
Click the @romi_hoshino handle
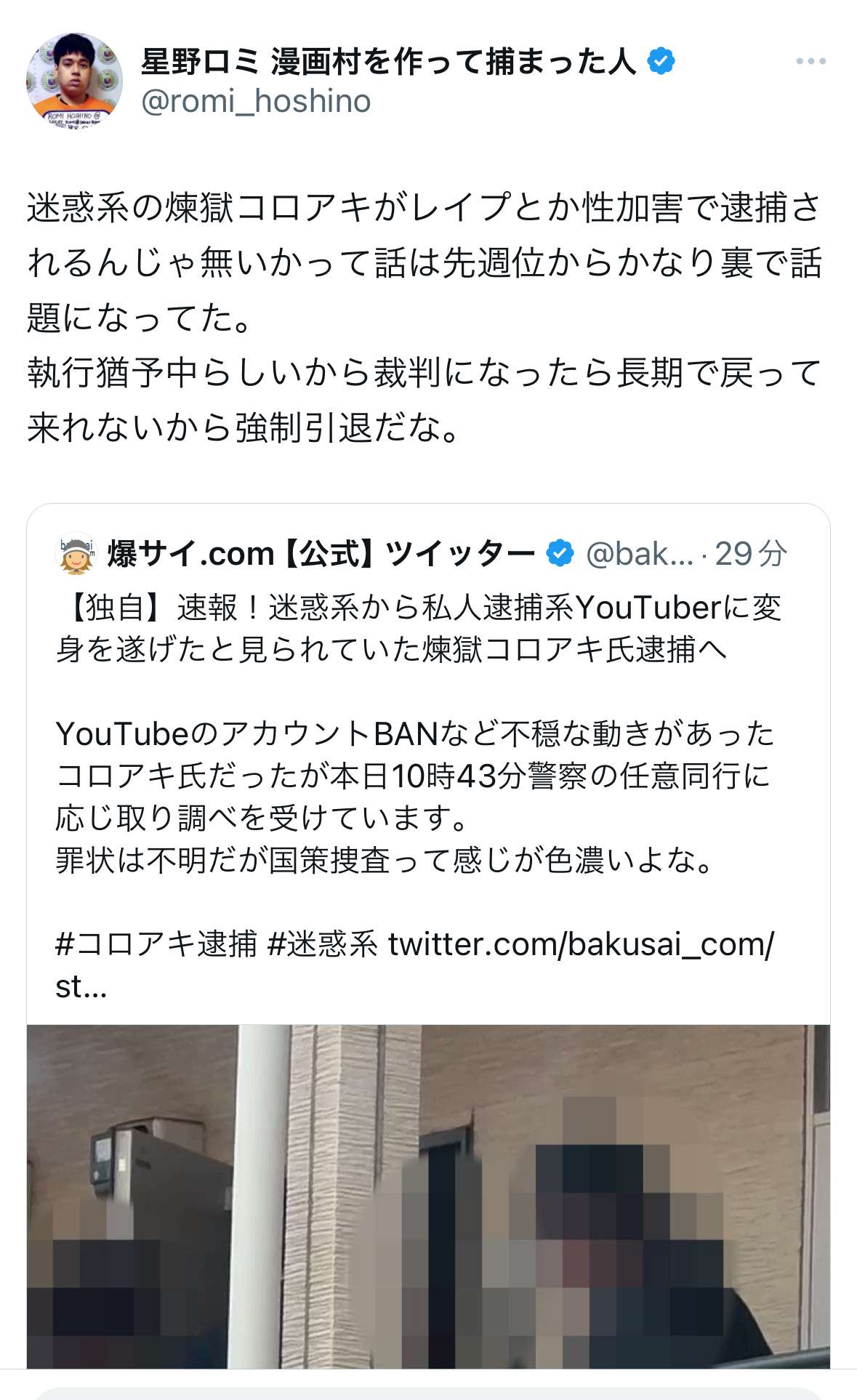pos(256,101)
